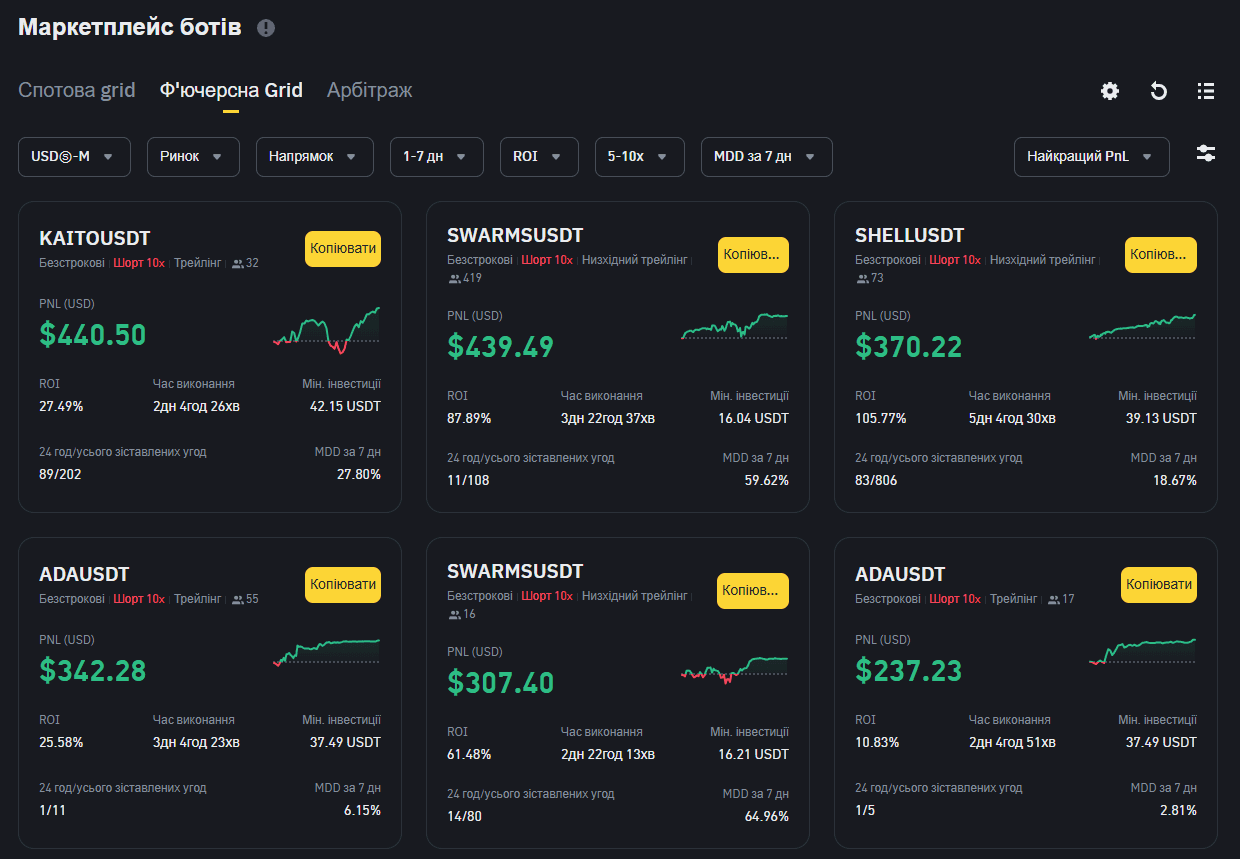Viewport: 1240px width, 859px height.
Task: Click the 16.21 USDT minimum investment
Action: coord(753,755)
